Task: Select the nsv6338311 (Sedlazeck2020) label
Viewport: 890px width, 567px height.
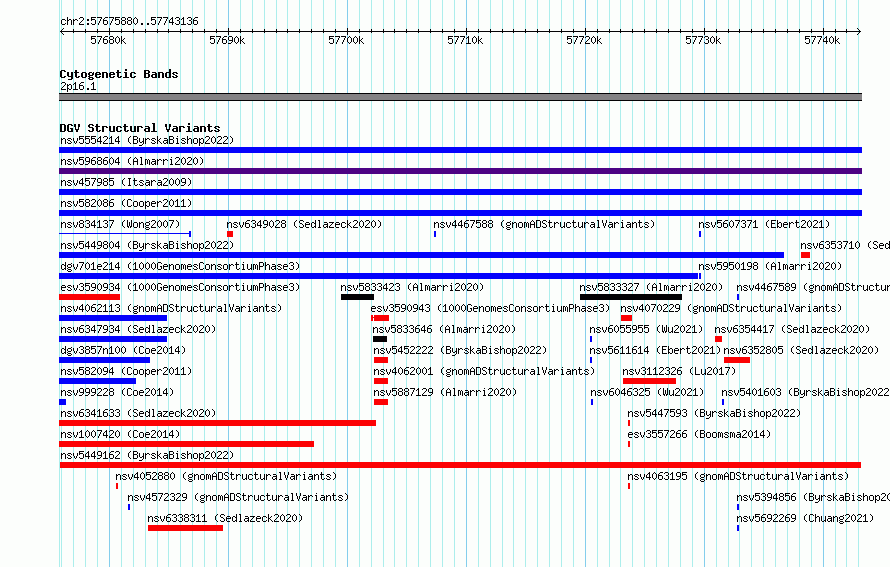Action: [225, 518]
